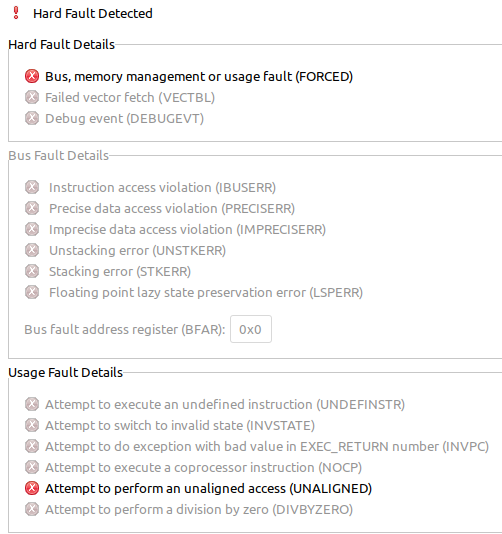Click the IBUSERR instruction access violation icon
This screenshot has height=534, width=502.
coord(32,187)
